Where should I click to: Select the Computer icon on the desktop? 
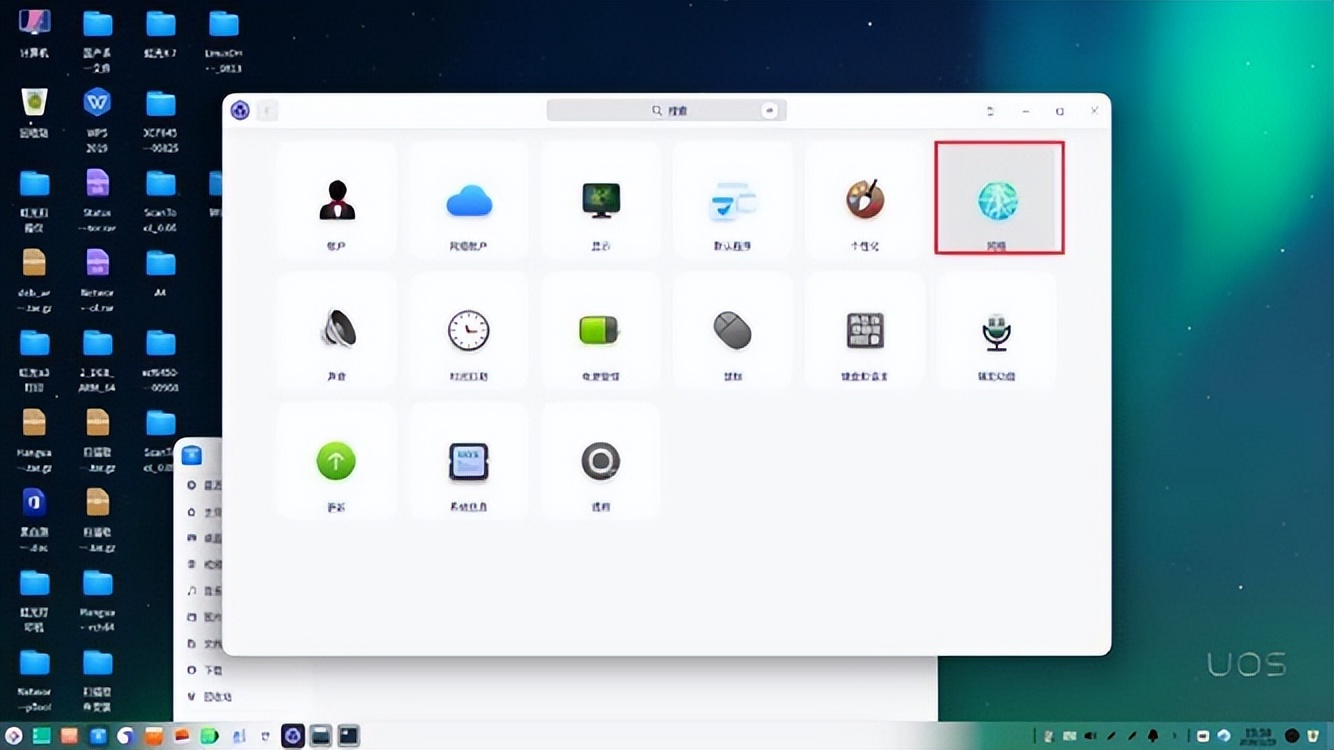point(35,32)
